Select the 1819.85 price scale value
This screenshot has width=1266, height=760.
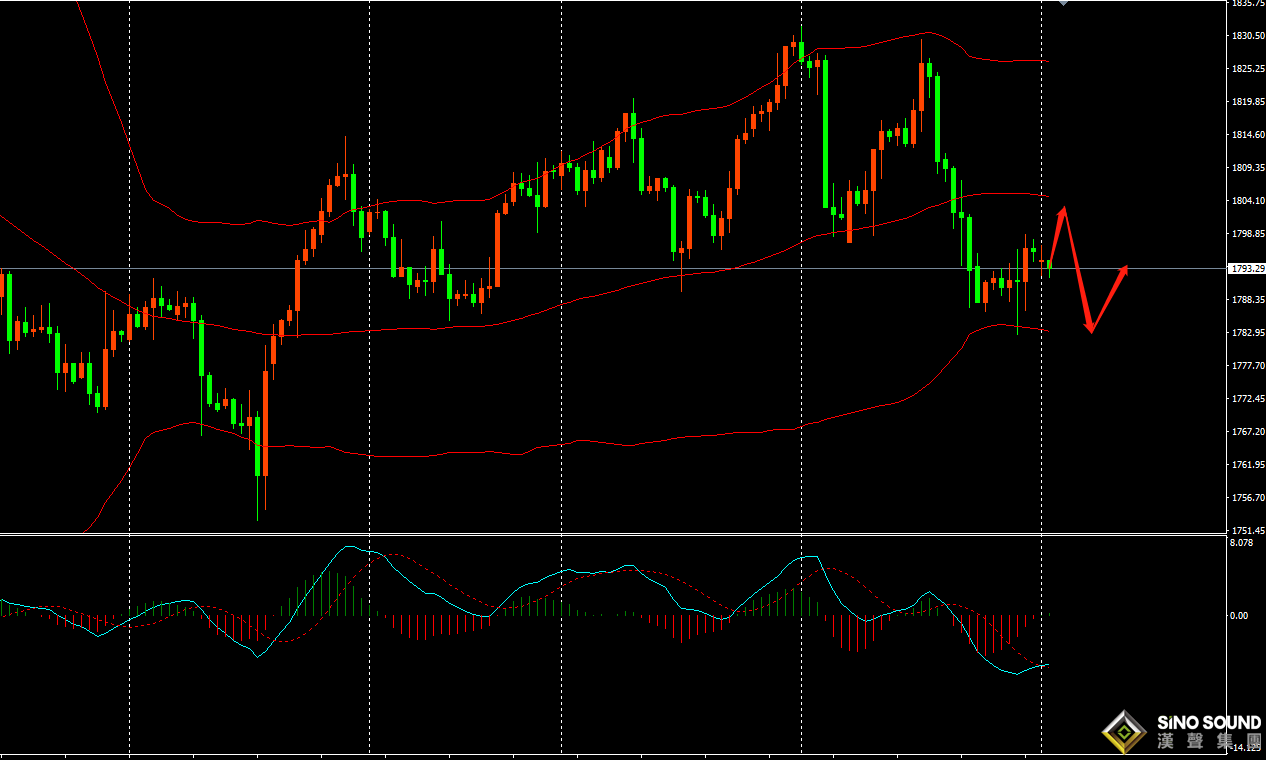tap(1247, 102)
